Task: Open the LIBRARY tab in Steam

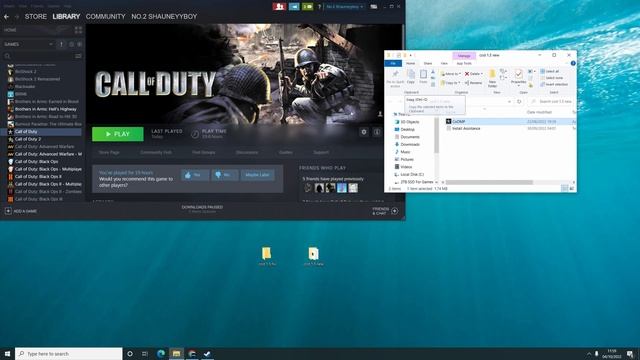Action: (66, 17)
